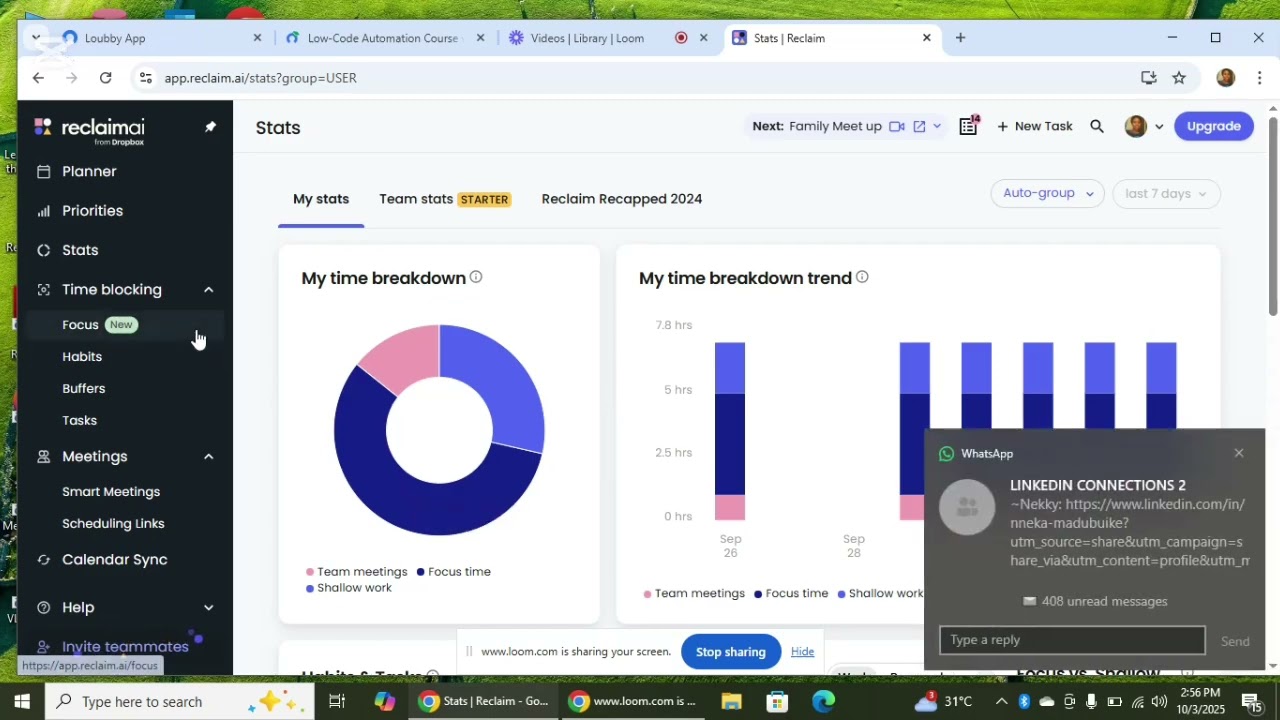Reload the page in Chrome
The image size is (1280, 720).
(x=105, y=78)
